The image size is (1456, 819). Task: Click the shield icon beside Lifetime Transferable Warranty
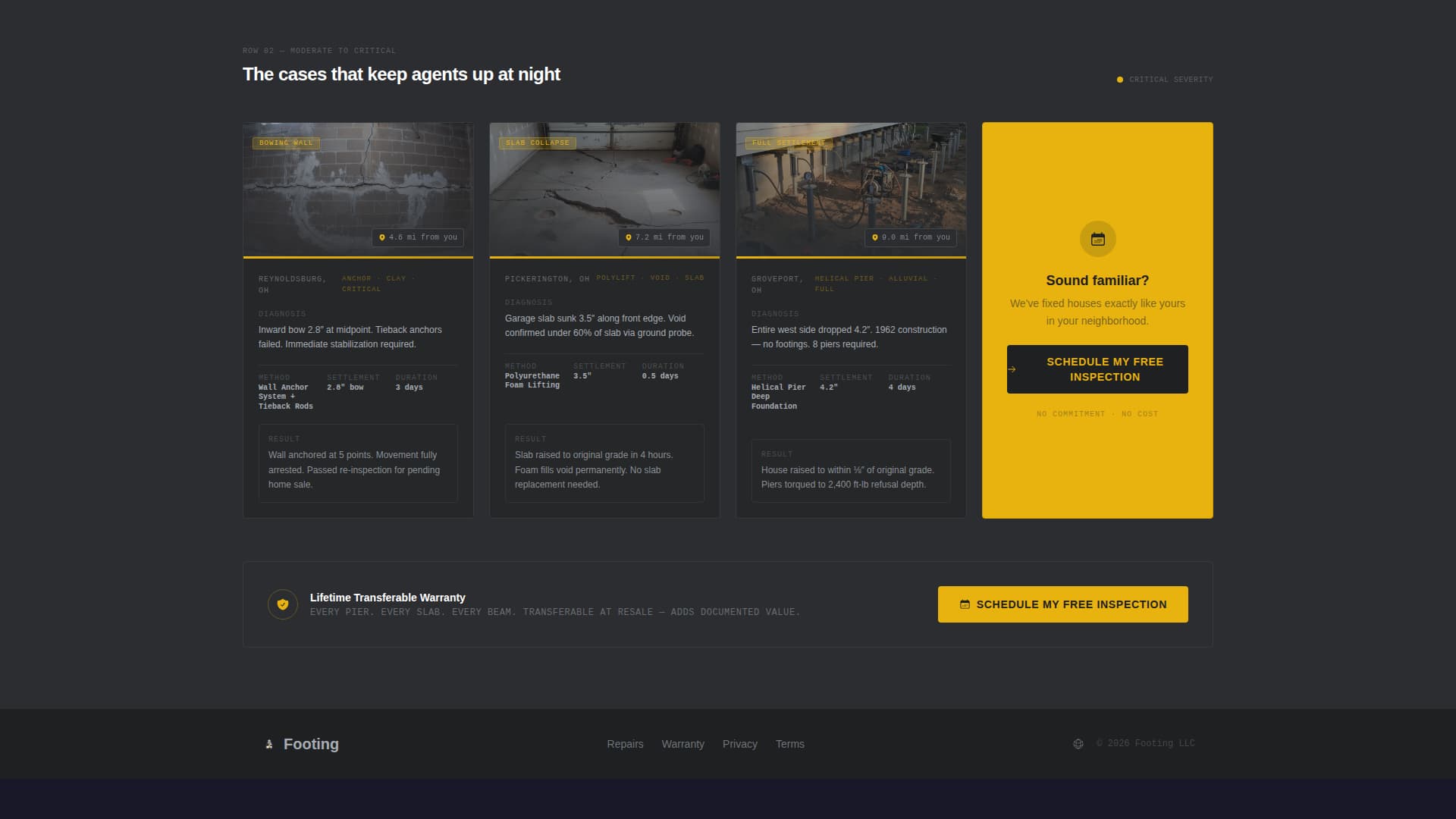[x=283, y=604]
